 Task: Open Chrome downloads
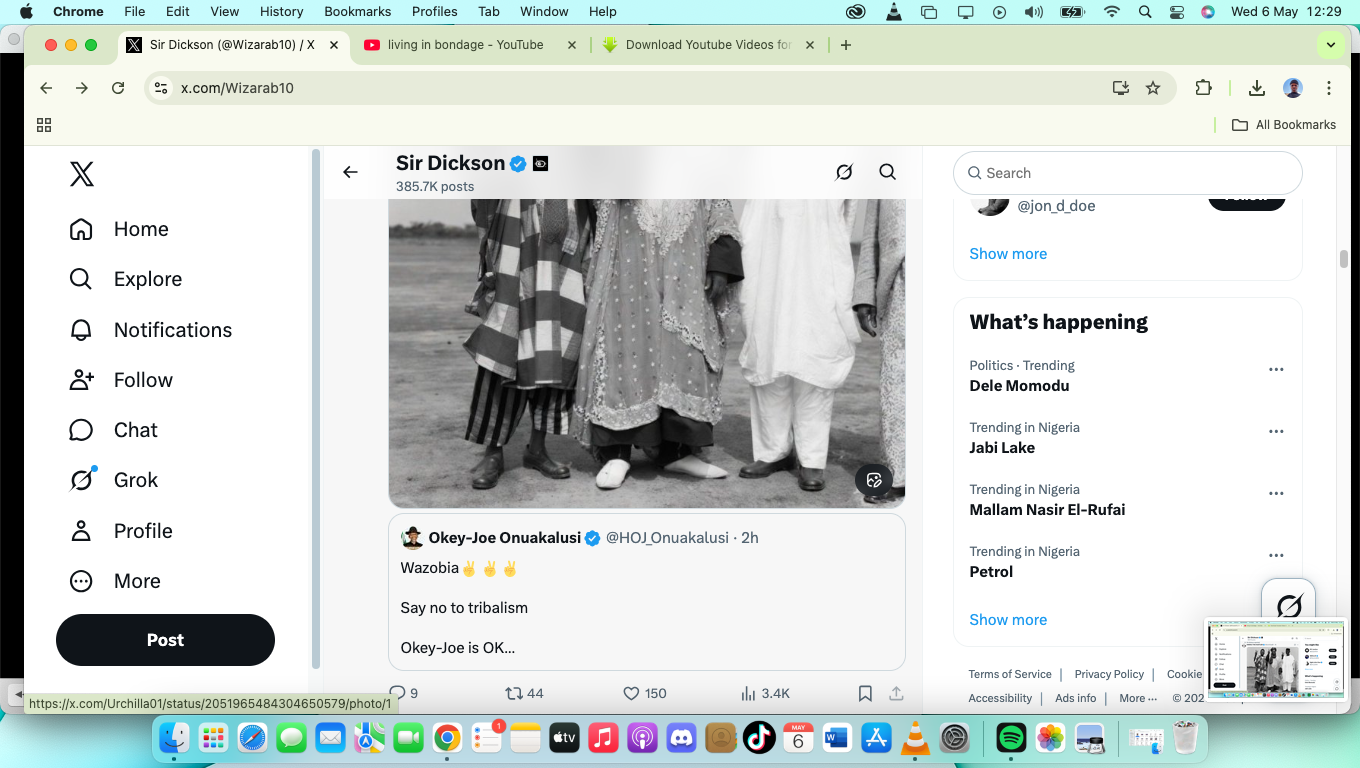pos(1257,88)
